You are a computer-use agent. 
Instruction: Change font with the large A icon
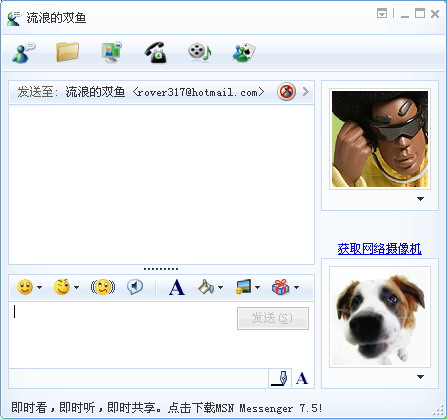coord(176,287)
